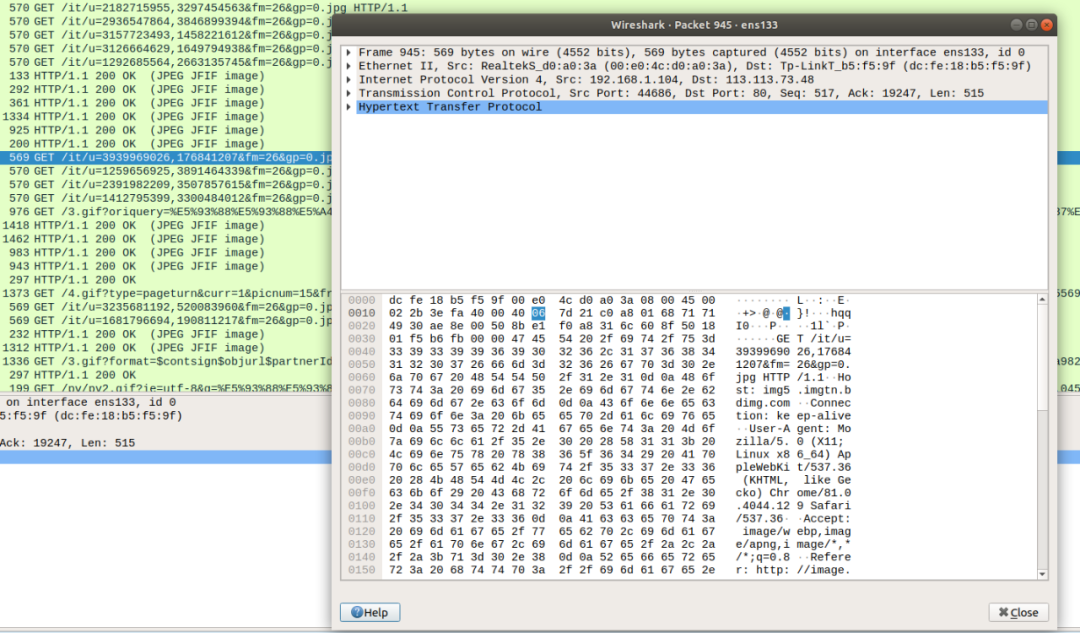The height and width of the screenshot is (633, 1080).
Task: Click ASCII text 'r: http: //image.' in hex pane
Action: point(793,570)
